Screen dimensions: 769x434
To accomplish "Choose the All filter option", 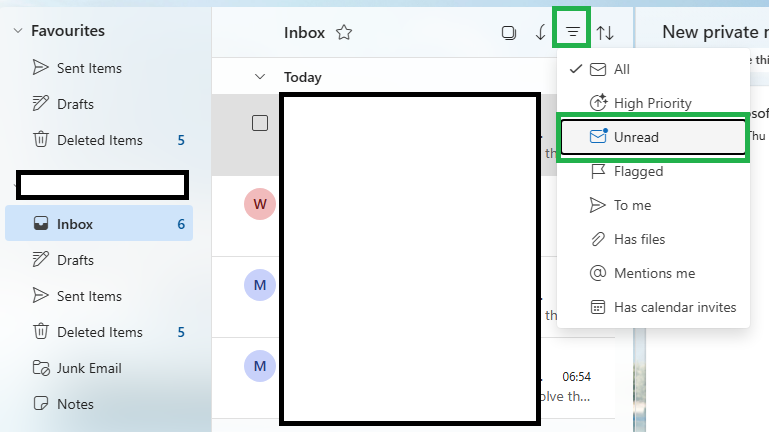I will click(653, 69).
